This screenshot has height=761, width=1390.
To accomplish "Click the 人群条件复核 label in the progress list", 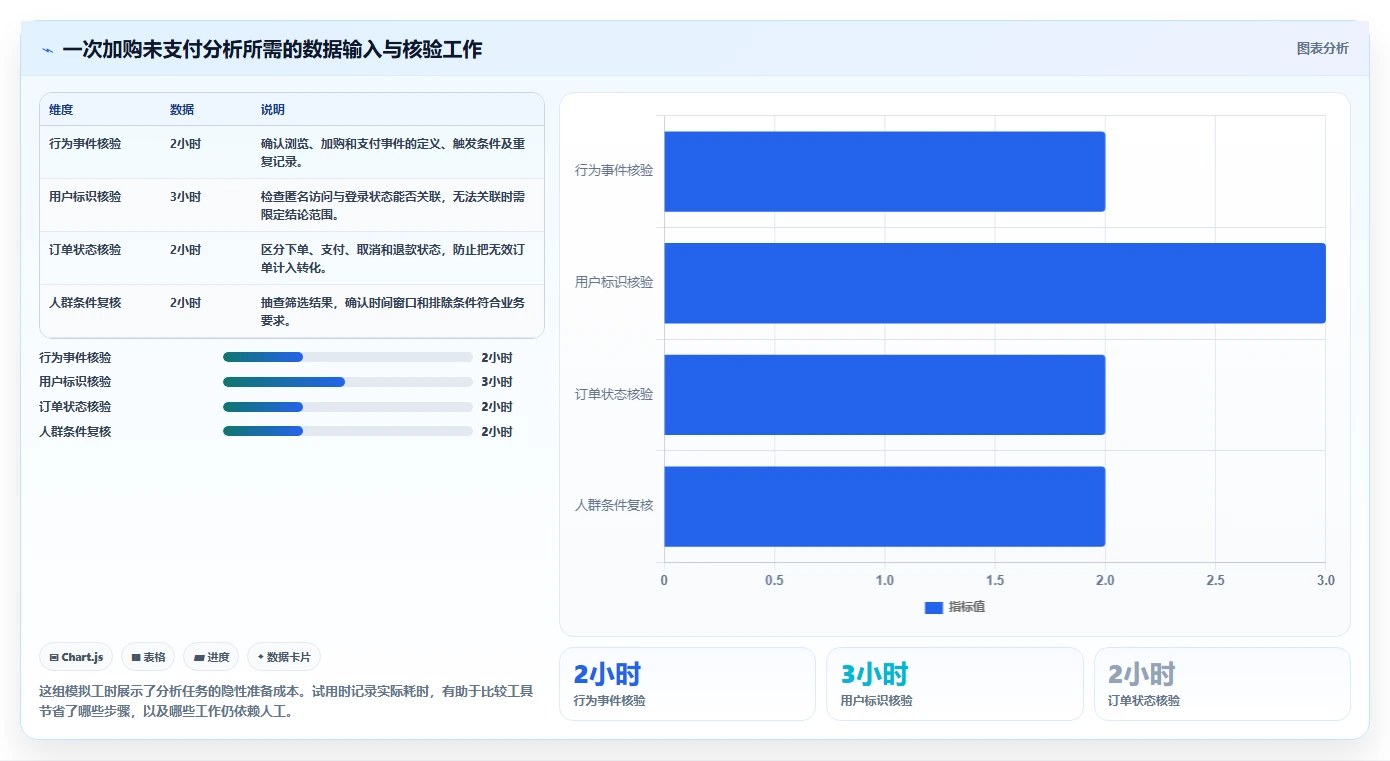I will coord(75,432).
